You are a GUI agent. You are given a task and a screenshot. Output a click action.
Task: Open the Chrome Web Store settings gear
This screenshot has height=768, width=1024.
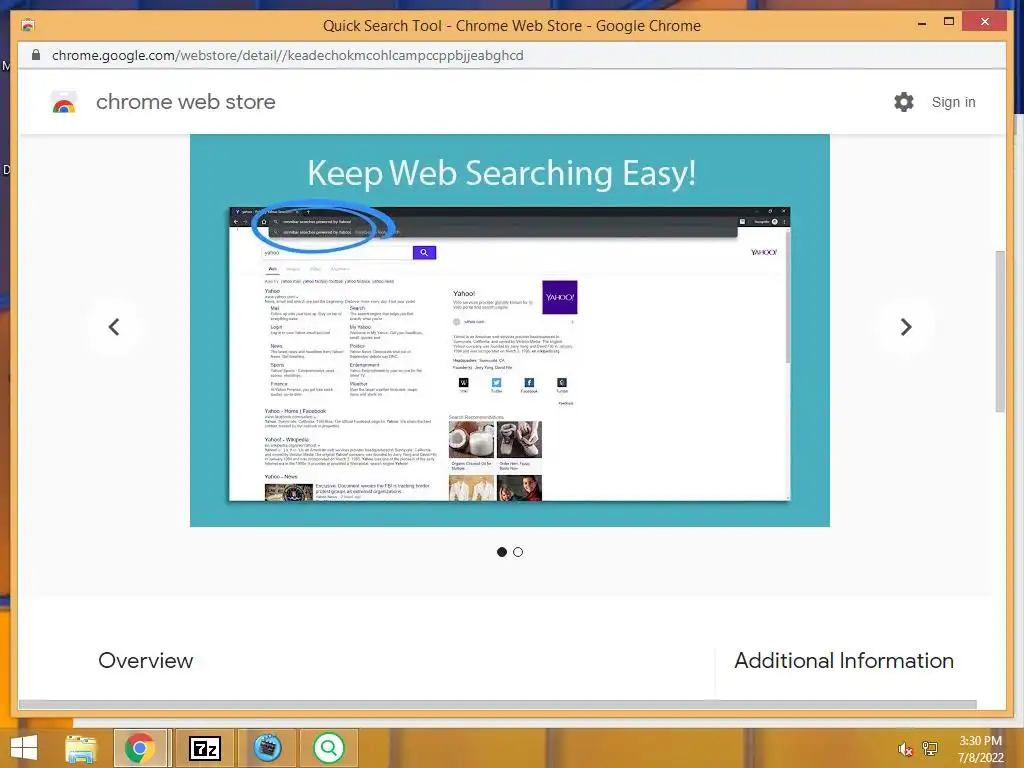point(904,102)
